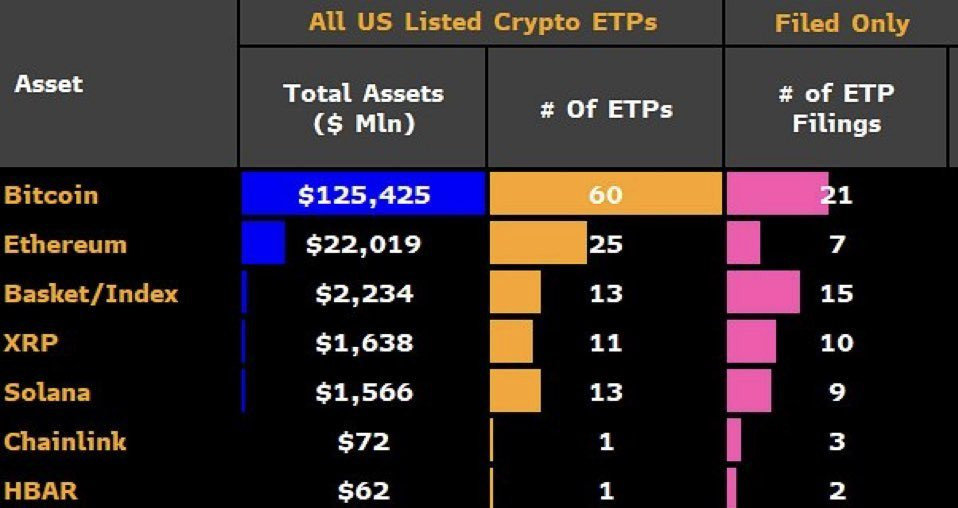The image size is (958, 508).
Task: Click Bitcoin's pink filings bar showing 21
Action: pyautogui.click(x=777, y=194)
